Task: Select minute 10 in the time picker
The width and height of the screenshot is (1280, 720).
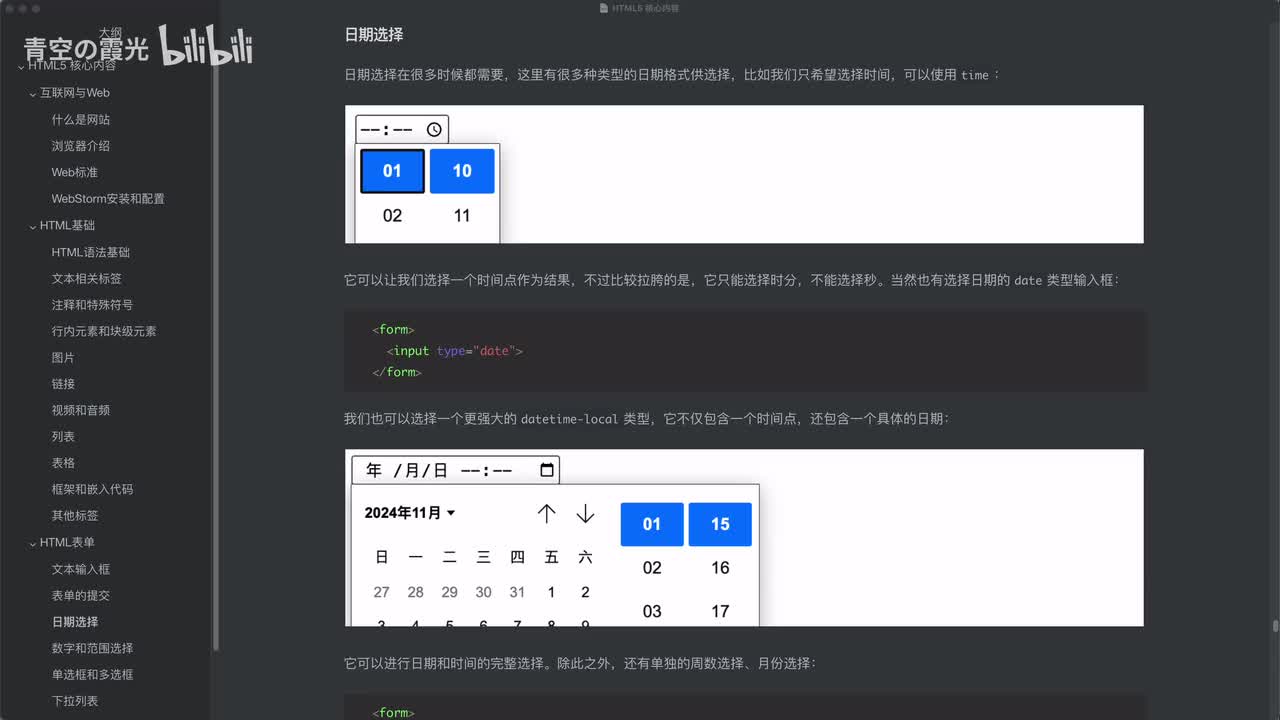Action: (x=462, y=171)
